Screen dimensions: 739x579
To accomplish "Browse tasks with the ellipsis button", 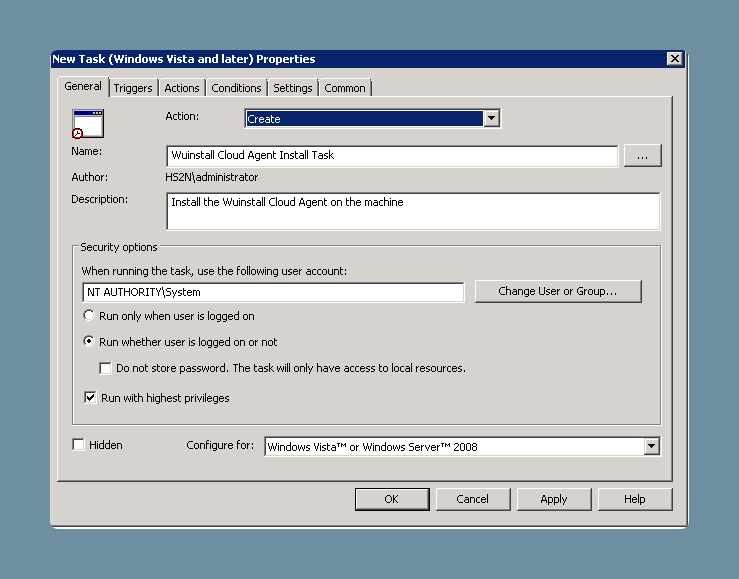I will click(x=642, y=156).
